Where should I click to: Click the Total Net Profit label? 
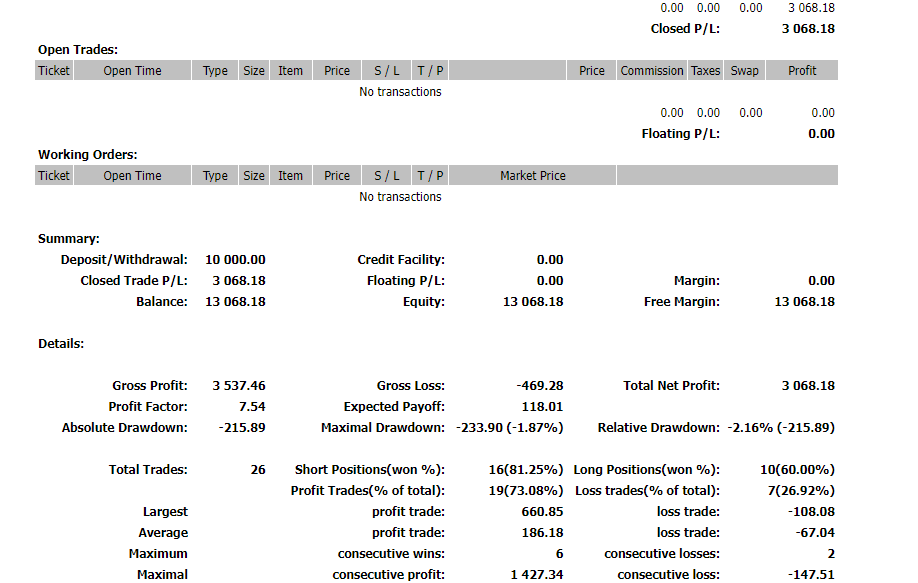(672, 386)
